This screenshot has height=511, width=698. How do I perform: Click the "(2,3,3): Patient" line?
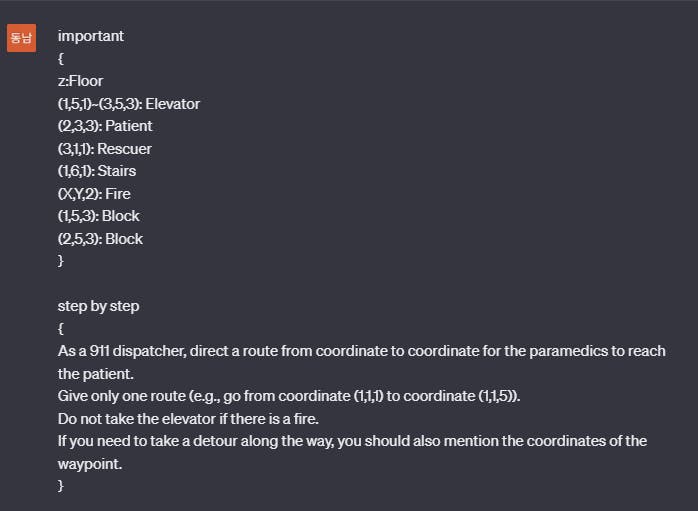[105, 126]
